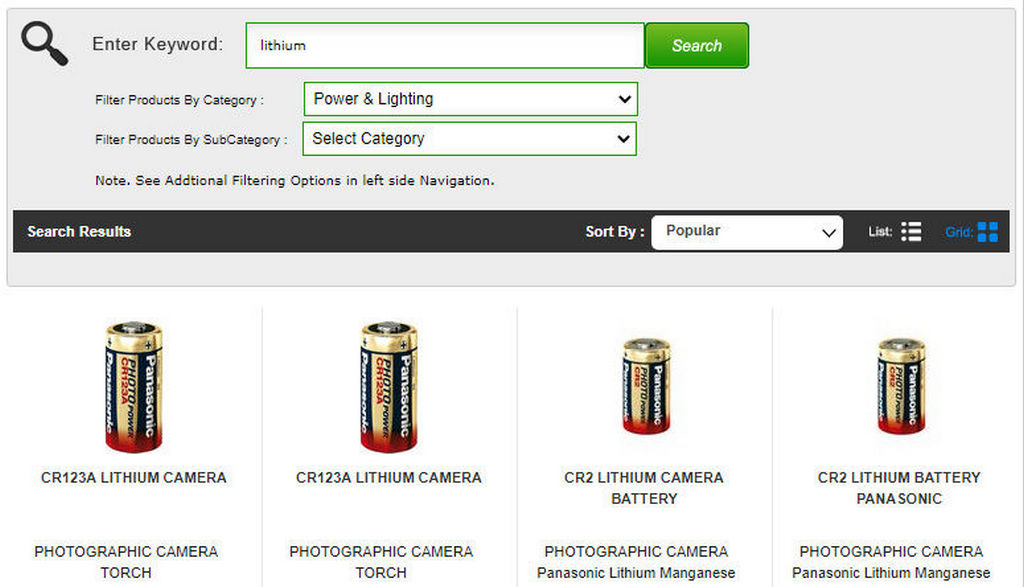Viewport: 1024px width, 587px height.
Task: Open the Sort By Popular dropdown
Action: (747, 232)
